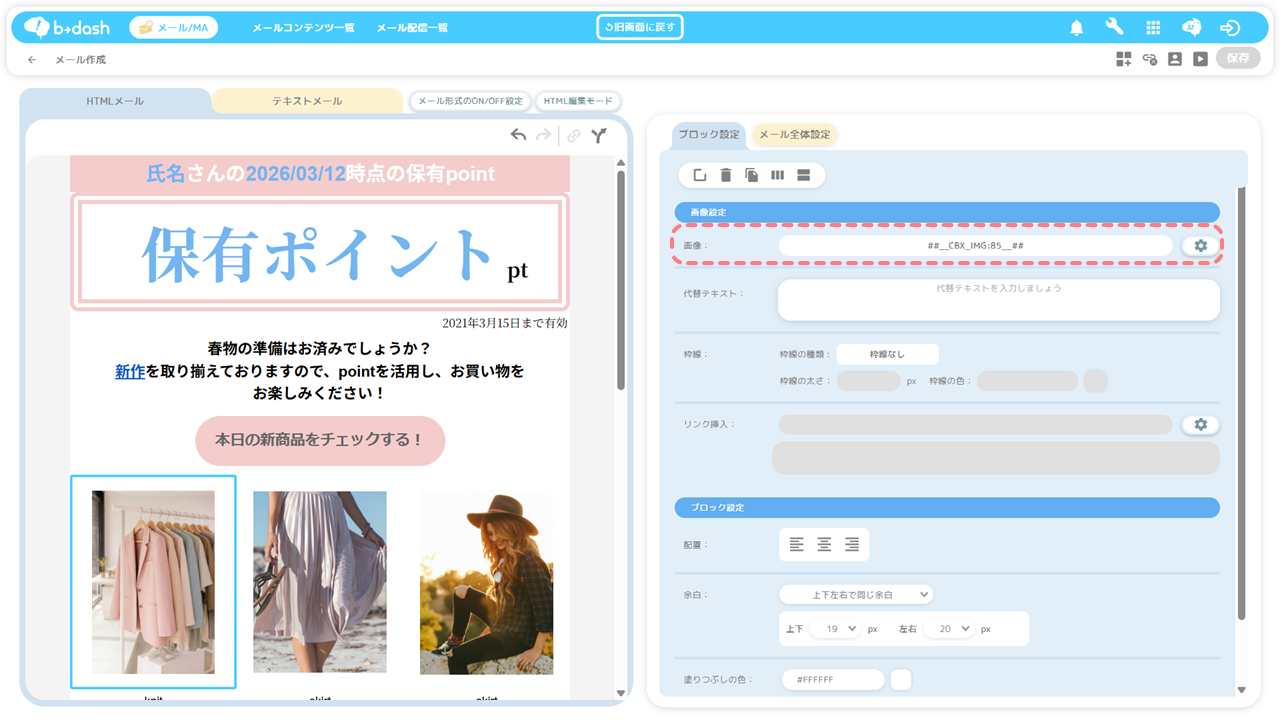Switch to the メール全体設定 tab
This screenshot has width=1280, height=720.
[794, 135]
